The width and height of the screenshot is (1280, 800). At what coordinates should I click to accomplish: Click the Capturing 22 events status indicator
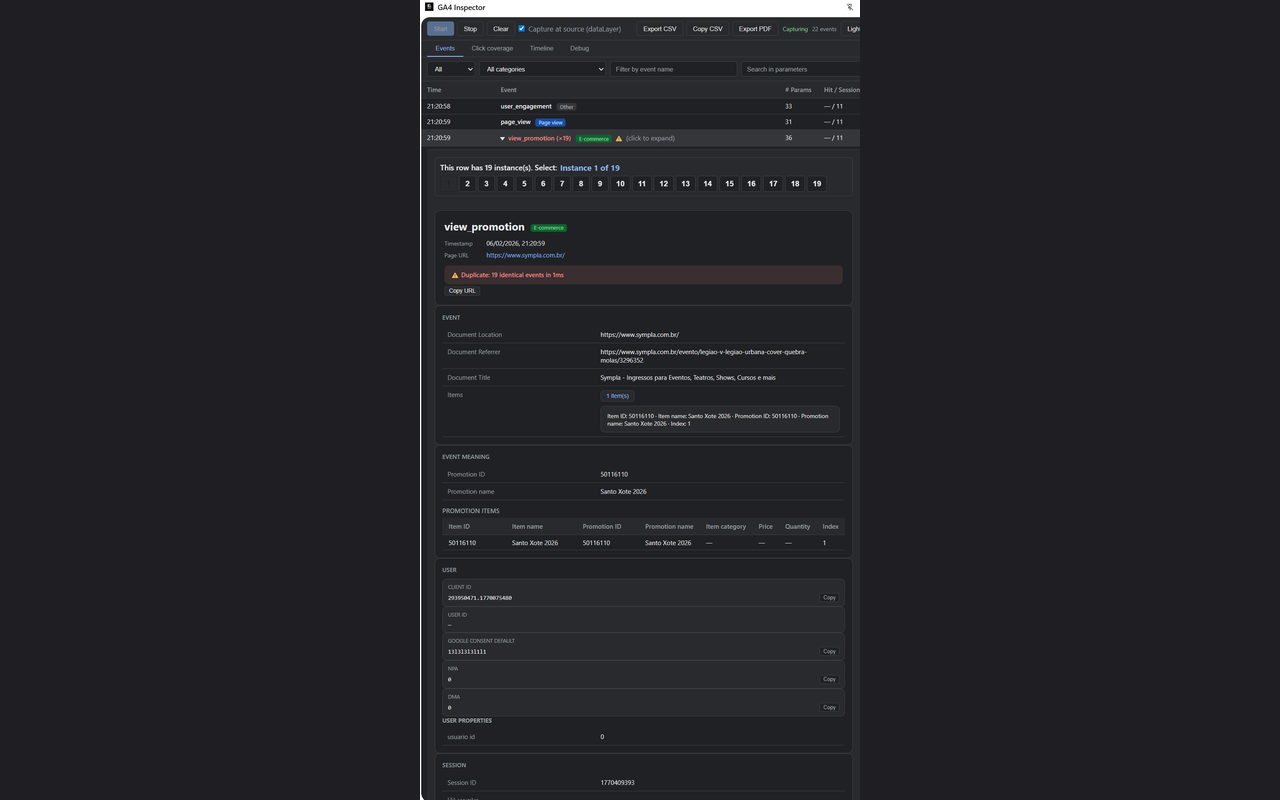tap(808, 29)
